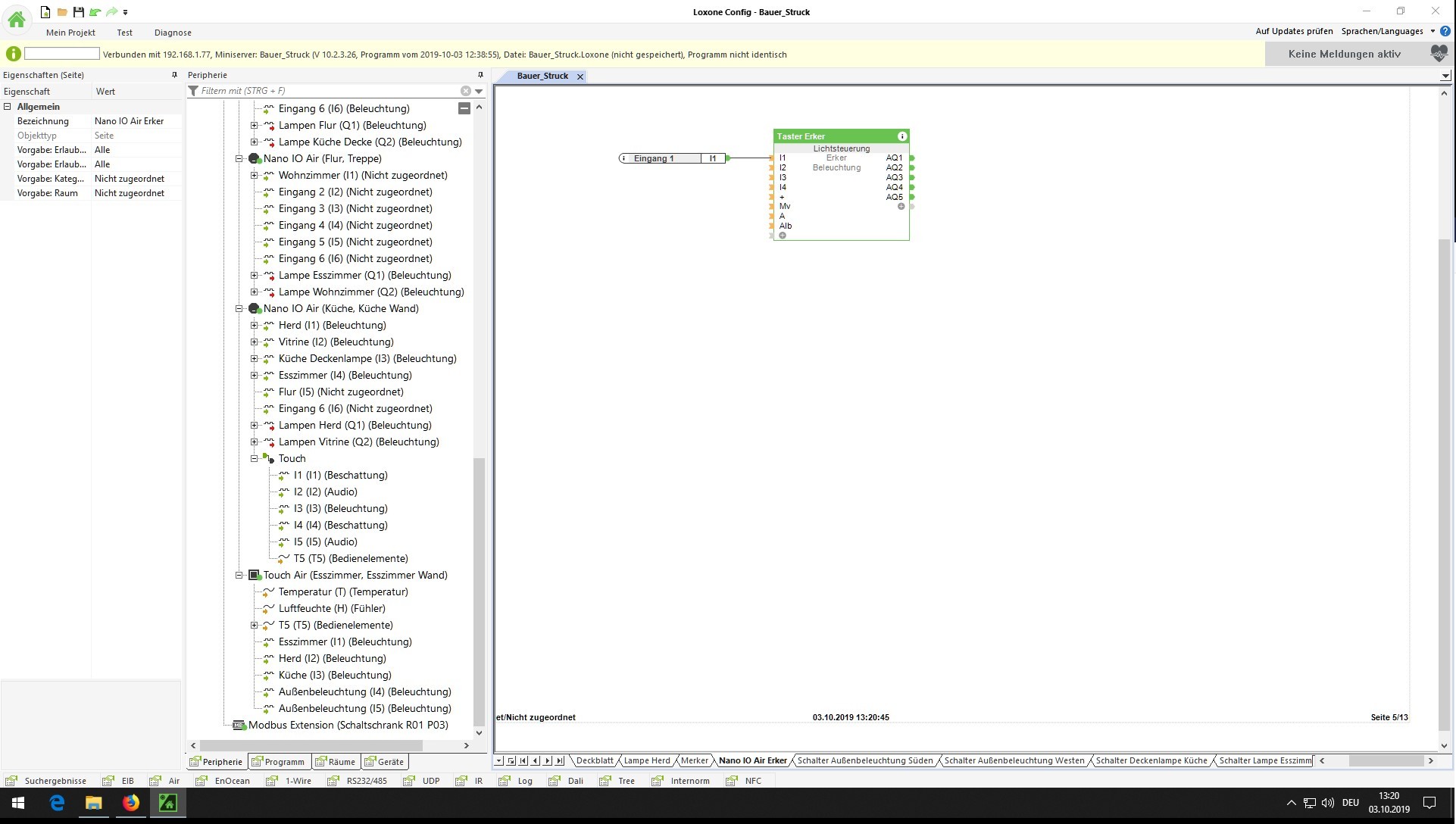The width and height of the screenshot is (1456, 824).
Task: Expand Lampe Esszimmer (Q1) tree node
Action: pyautogui.click(x=255, y=275)
